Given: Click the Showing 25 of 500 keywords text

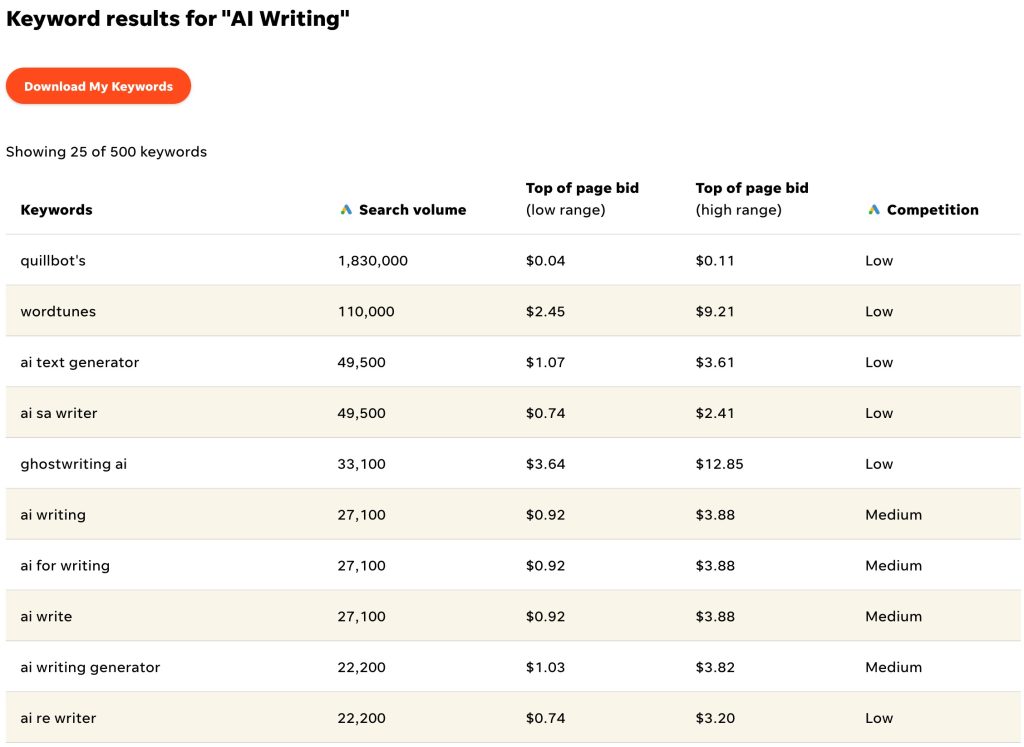Looking at the screenshot, I should pyautogui.click(x=106, y=152).
